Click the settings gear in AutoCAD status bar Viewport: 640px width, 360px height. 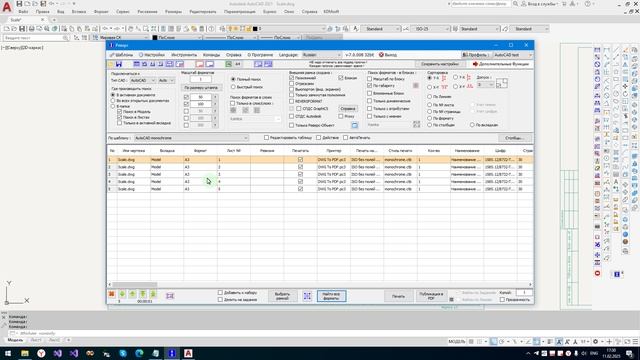coord(596,341)
